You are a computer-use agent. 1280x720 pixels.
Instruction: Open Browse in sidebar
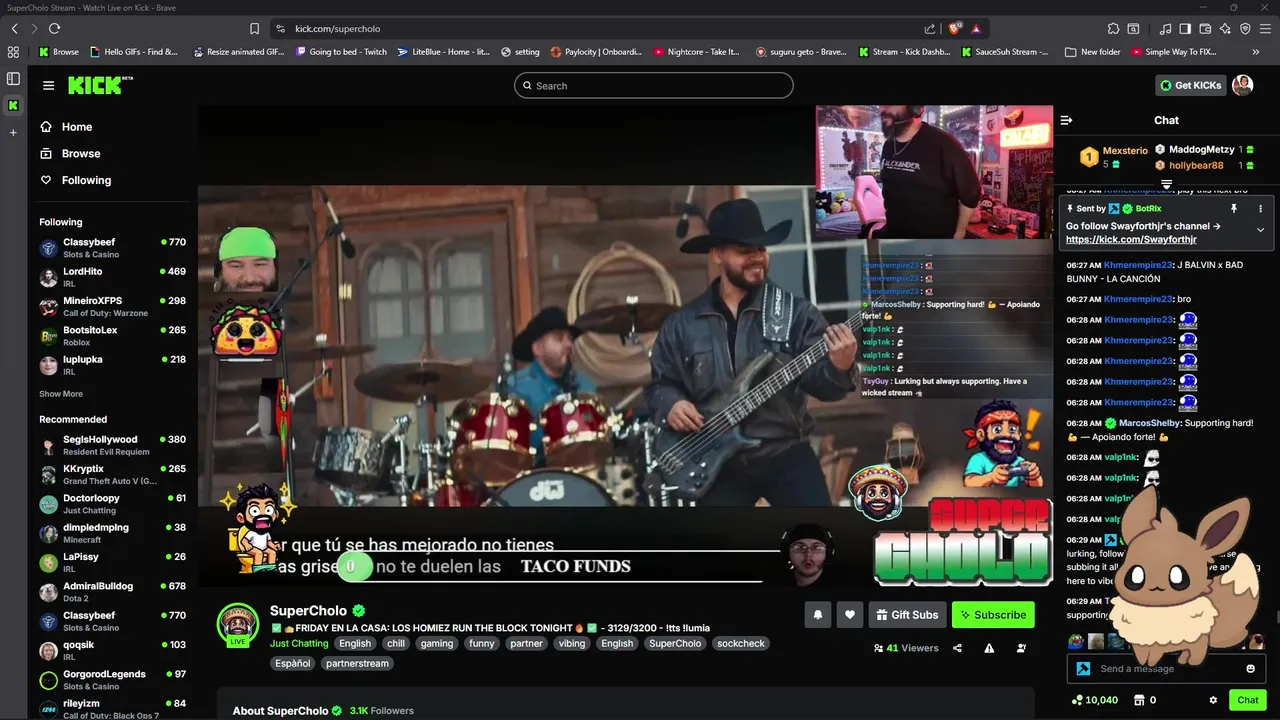click(70, 154)
